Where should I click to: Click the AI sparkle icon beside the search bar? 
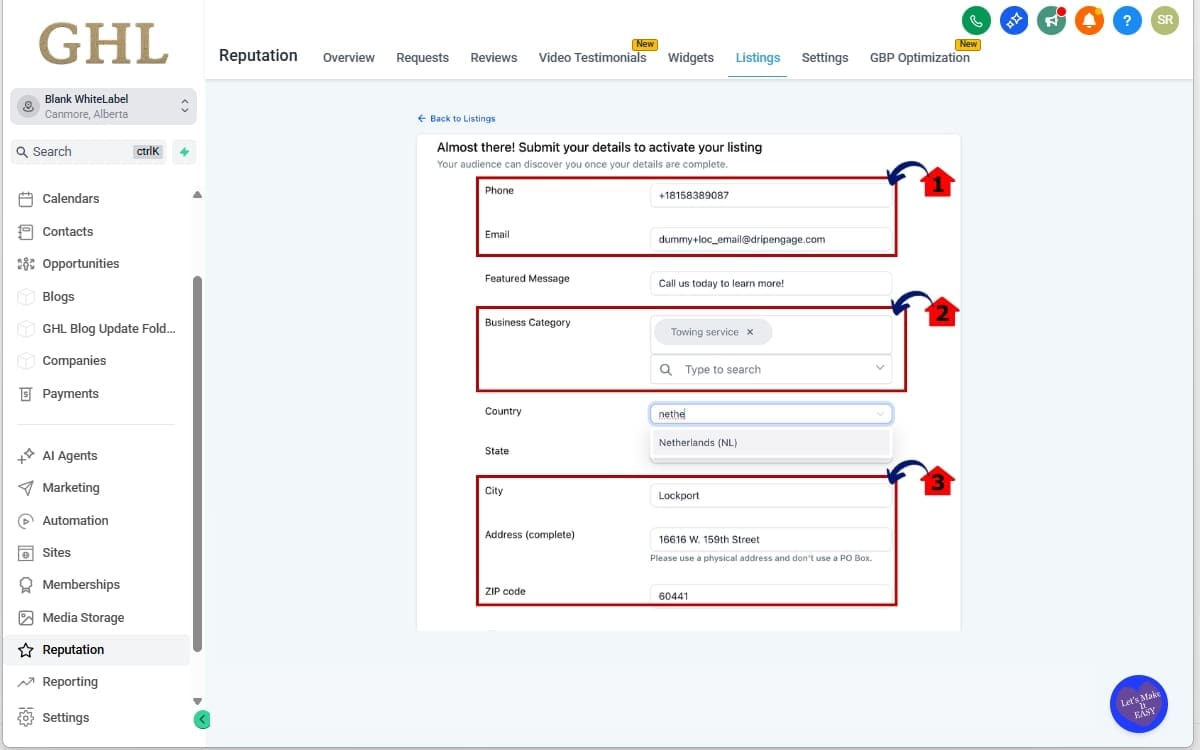pyautogui.click(x=185, y=151)
